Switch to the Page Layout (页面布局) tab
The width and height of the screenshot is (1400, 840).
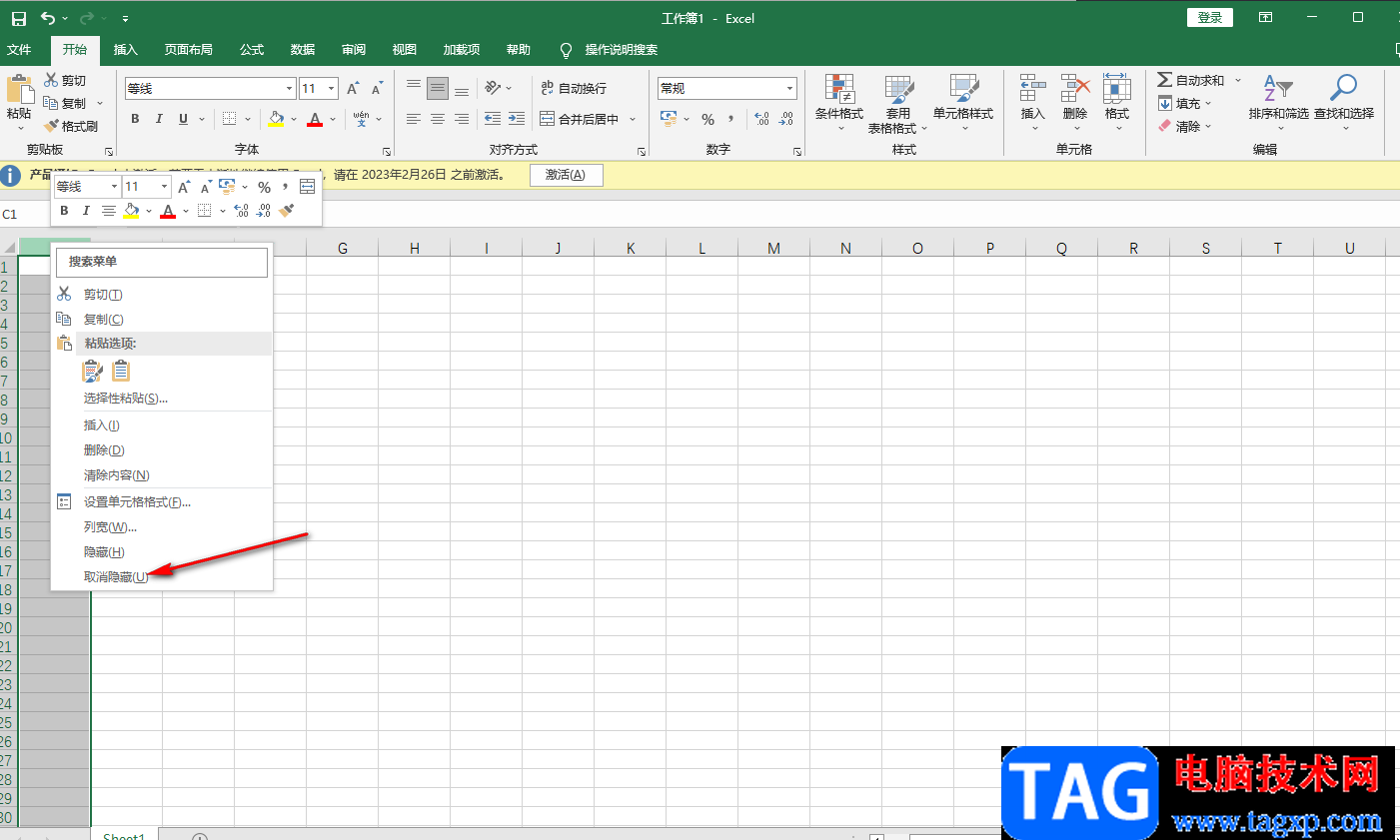[x=189, y=49]
